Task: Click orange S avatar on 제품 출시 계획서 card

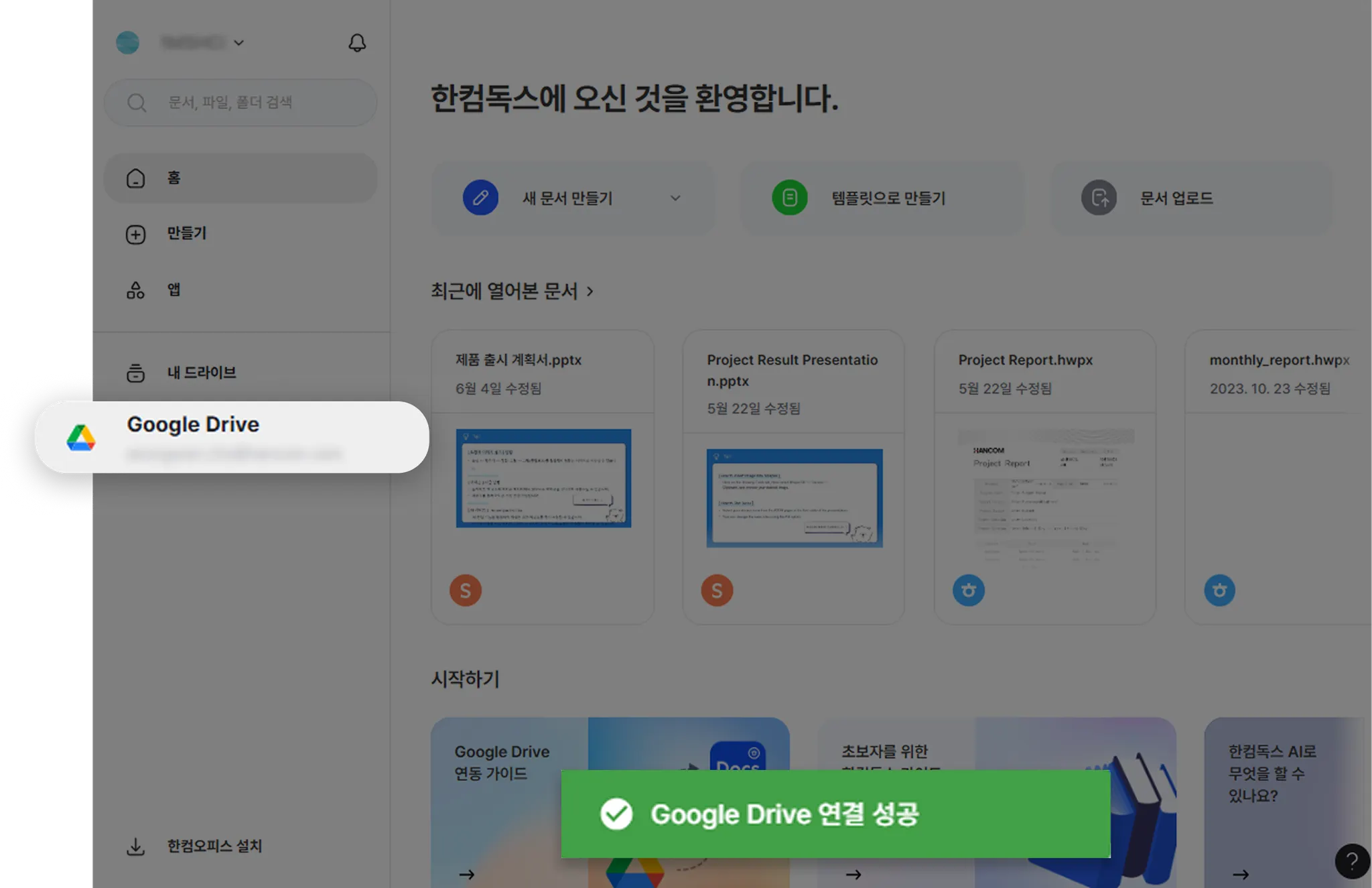Action: (466, 590)
